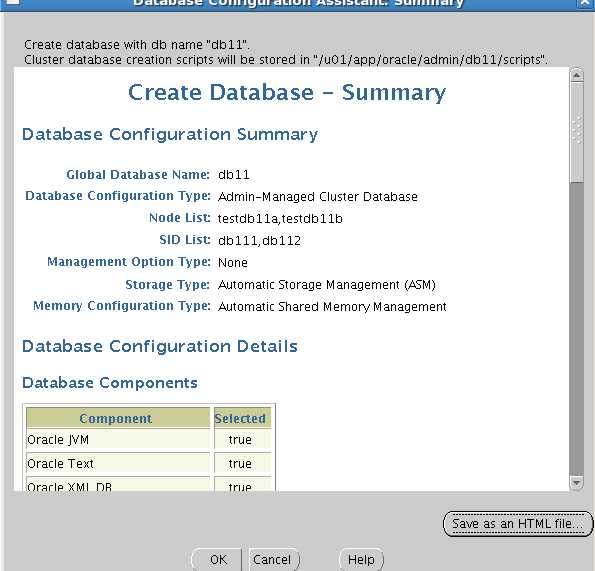
Task: Click the Create Database - Summary heading
Action: click(x=287, y=93)
